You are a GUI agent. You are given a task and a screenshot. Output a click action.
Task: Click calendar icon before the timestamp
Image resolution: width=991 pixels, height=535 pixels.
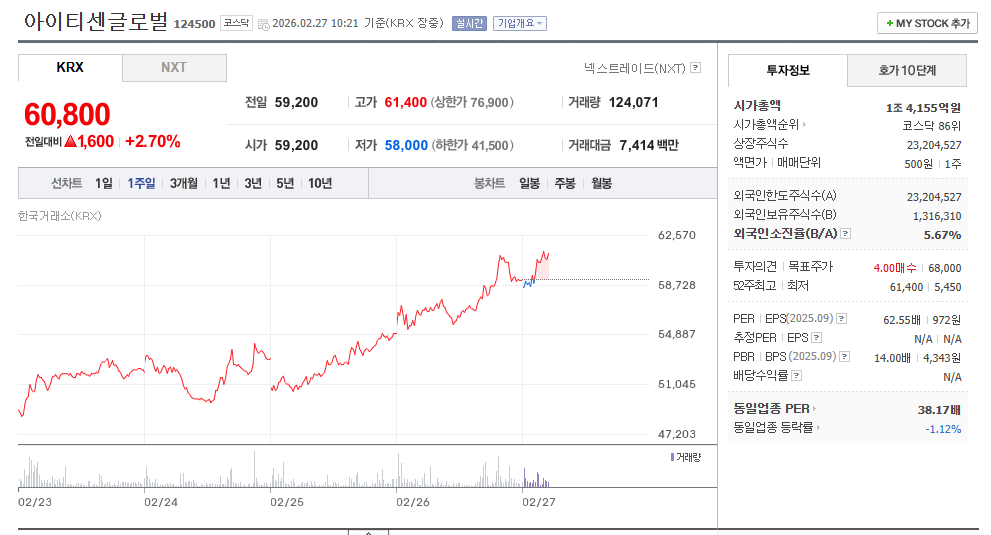pos(264,24)
